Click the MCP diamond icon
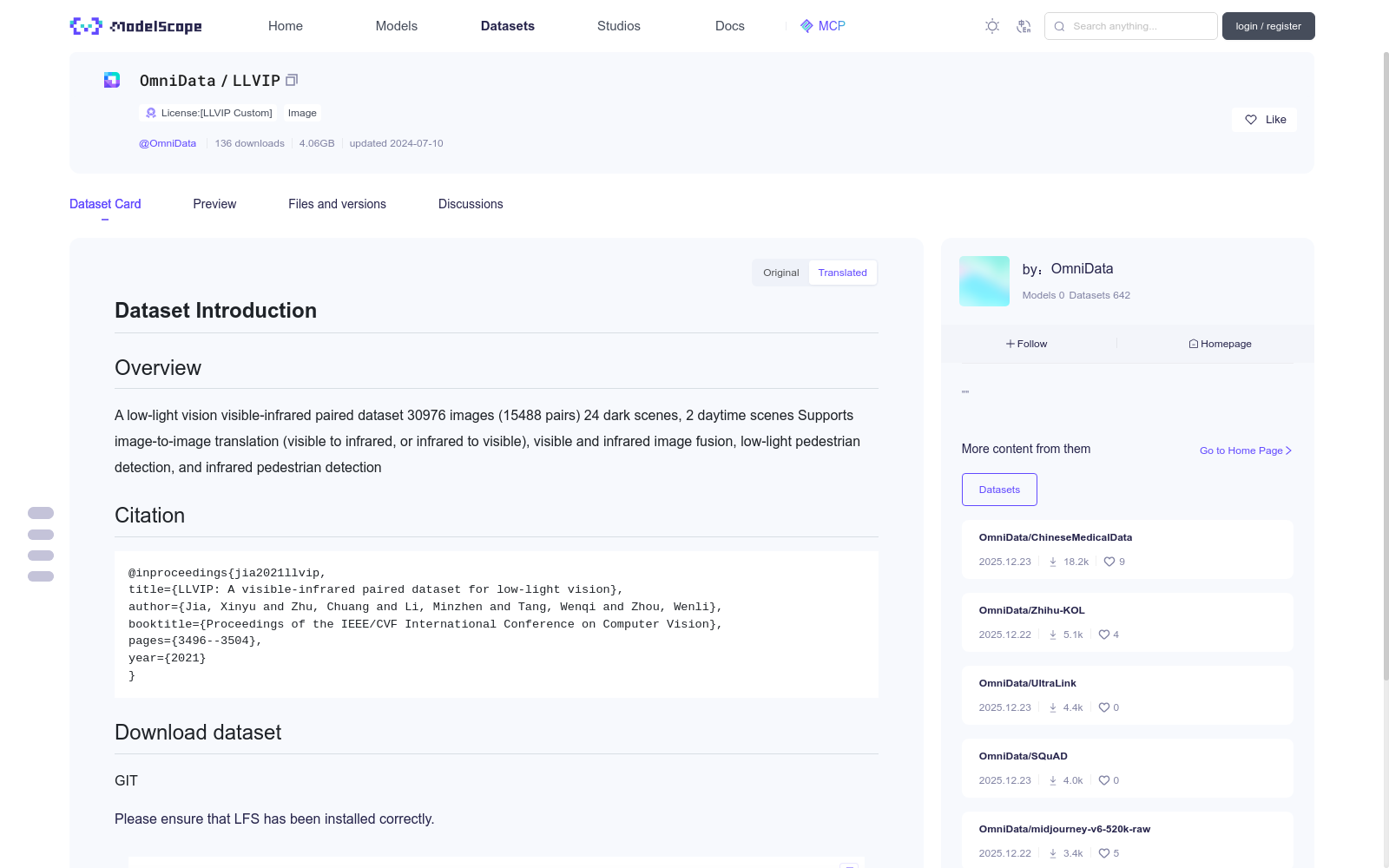The height and width of the screenshot is (868, 1389). pyautogui.click(x=806, y=26)
